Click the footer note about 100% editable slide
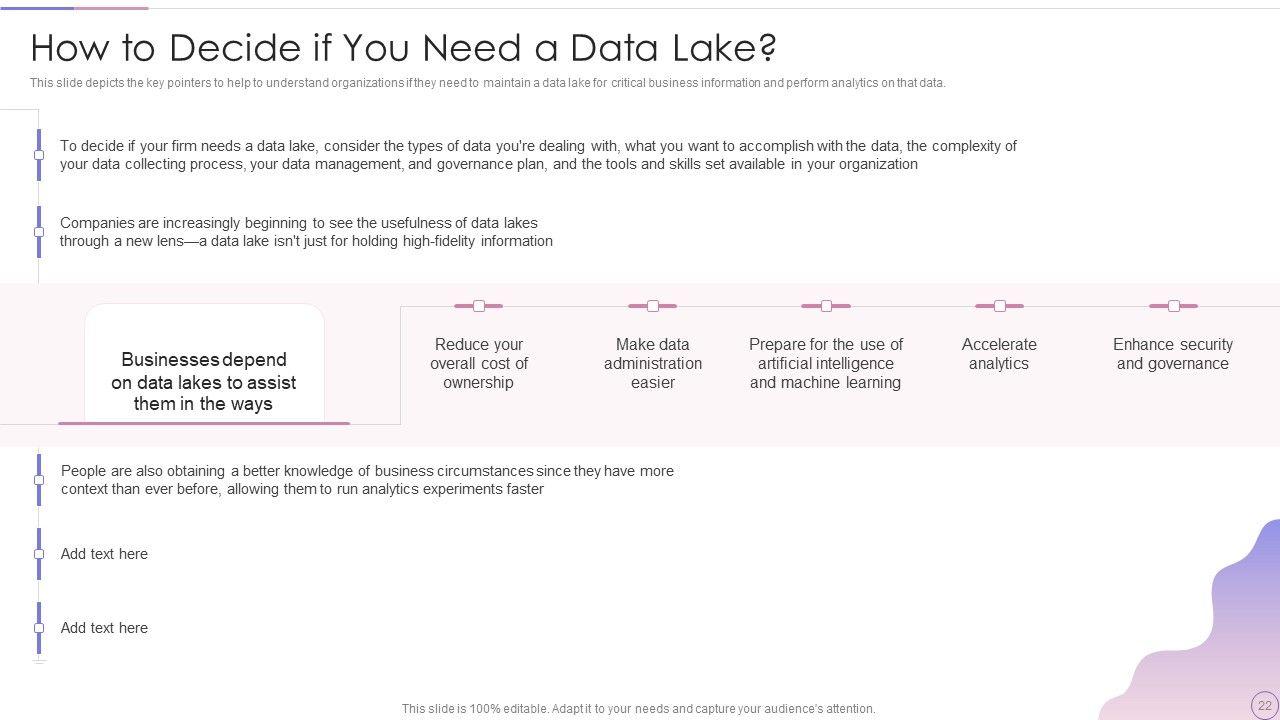 [638, 709]
